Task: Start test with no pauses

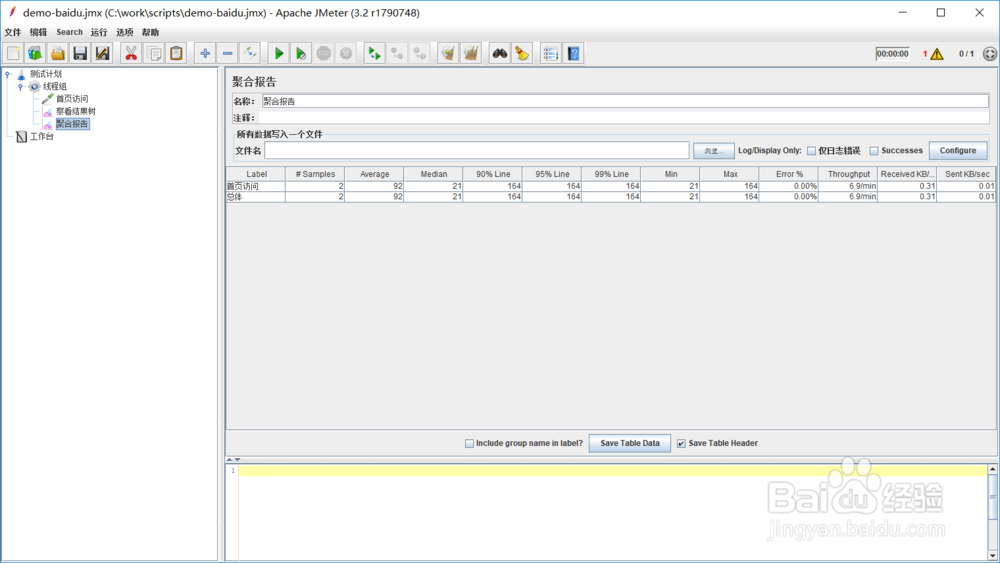Action: 301,54
